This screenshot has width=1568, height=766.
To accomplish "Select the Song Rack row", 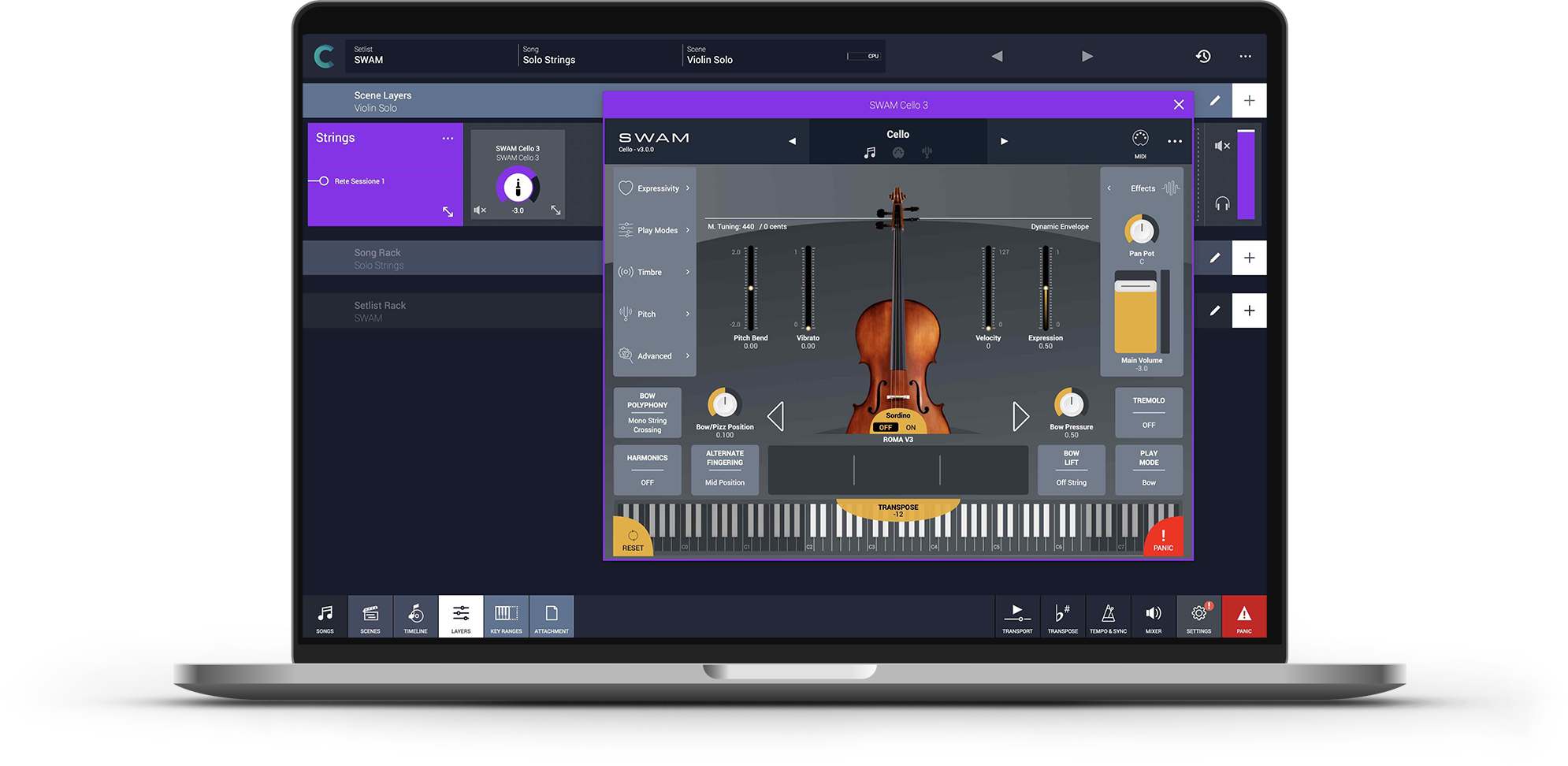I will coord(453,258).
